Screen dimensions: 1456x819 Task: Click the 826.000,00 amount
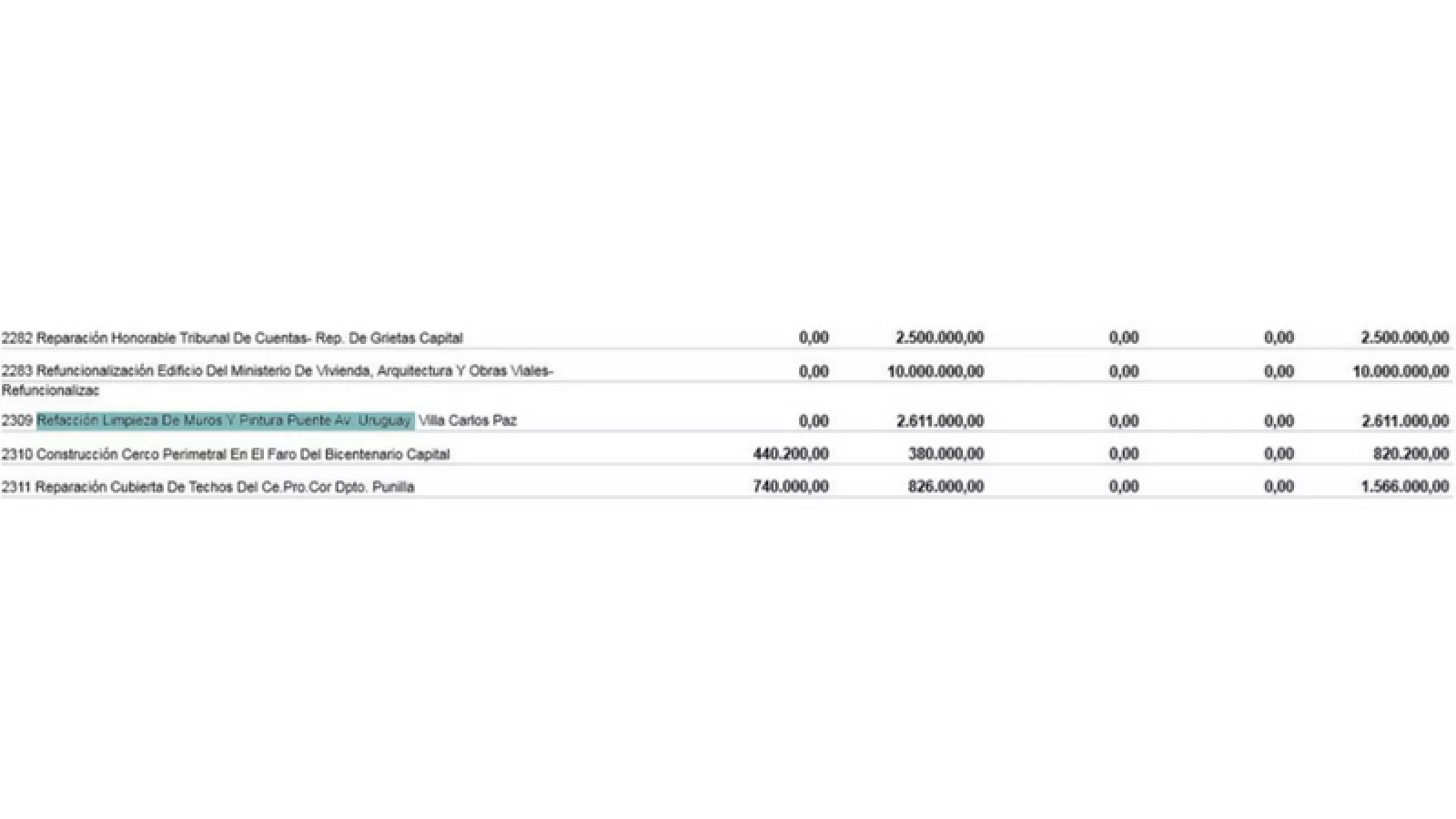(x=945, y=487)
